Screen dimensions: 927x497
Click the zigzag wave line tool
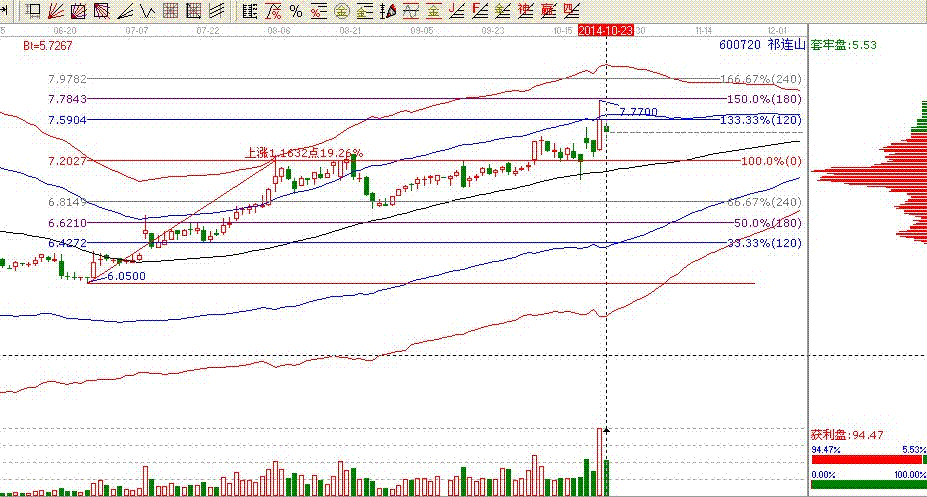coord(146,11)
